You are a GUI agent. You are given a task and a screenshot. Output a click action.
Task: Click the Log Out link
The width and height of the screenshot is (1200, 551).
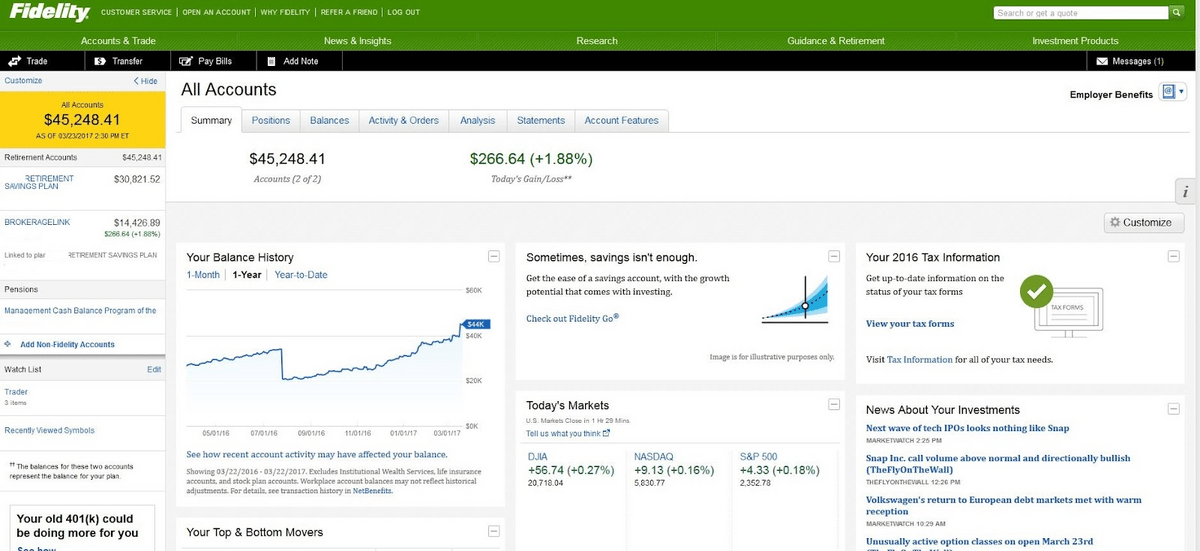click(403, 12)
